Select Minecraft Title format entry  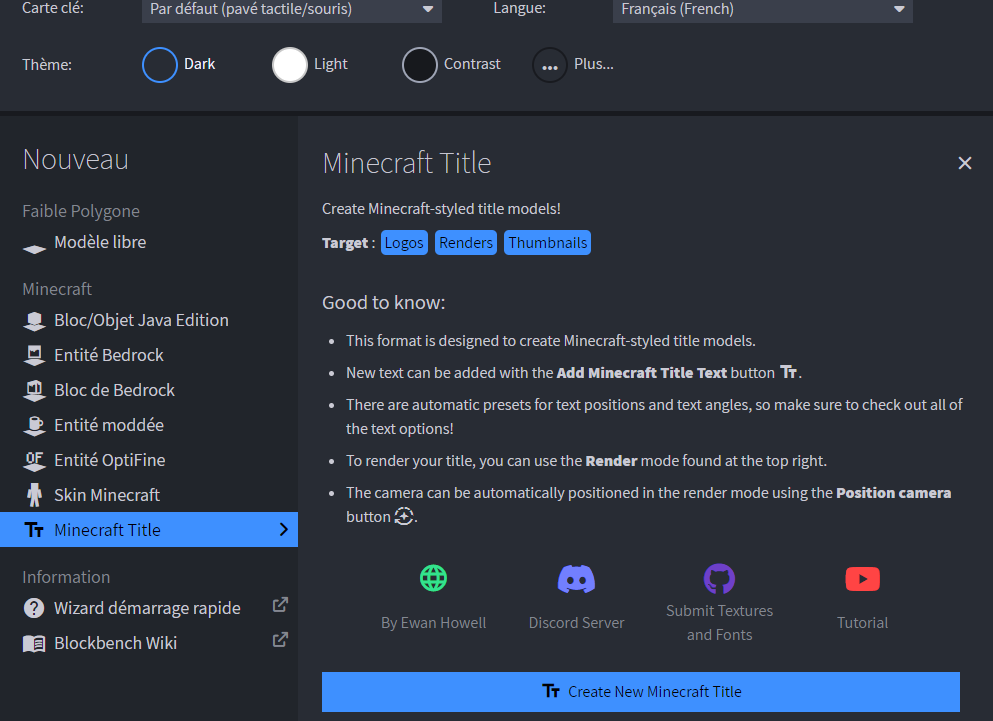tap(149, 530)
